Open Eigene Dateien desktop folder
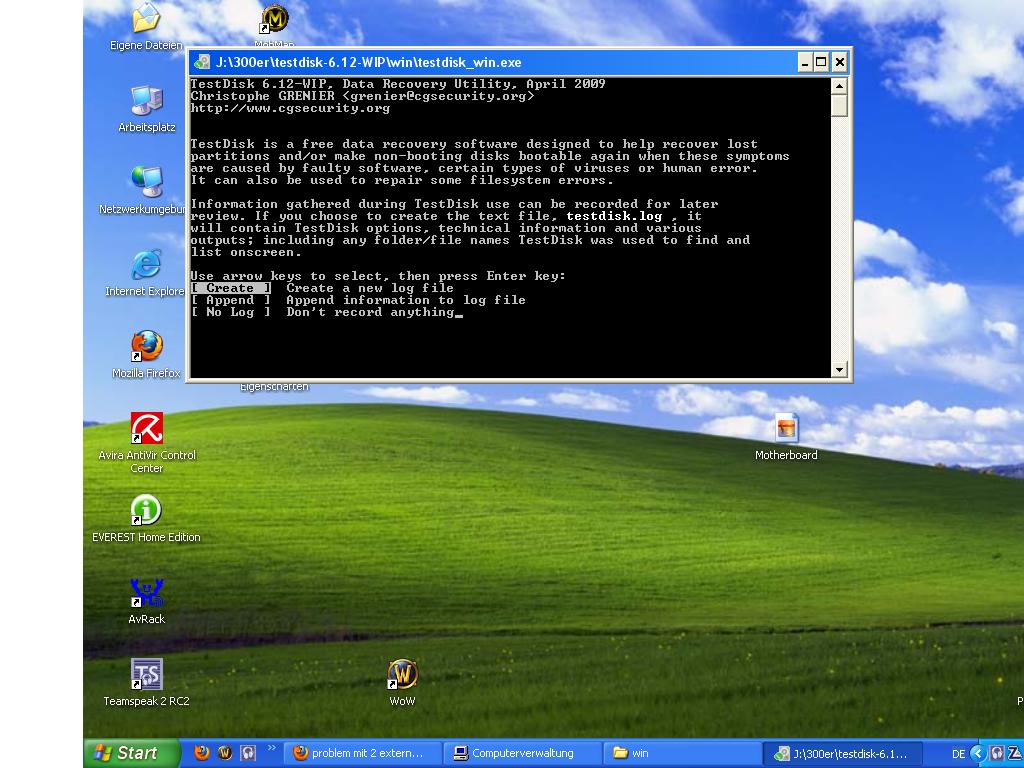The width and height of the screenshot is (1024, 768). pos(146,26)
